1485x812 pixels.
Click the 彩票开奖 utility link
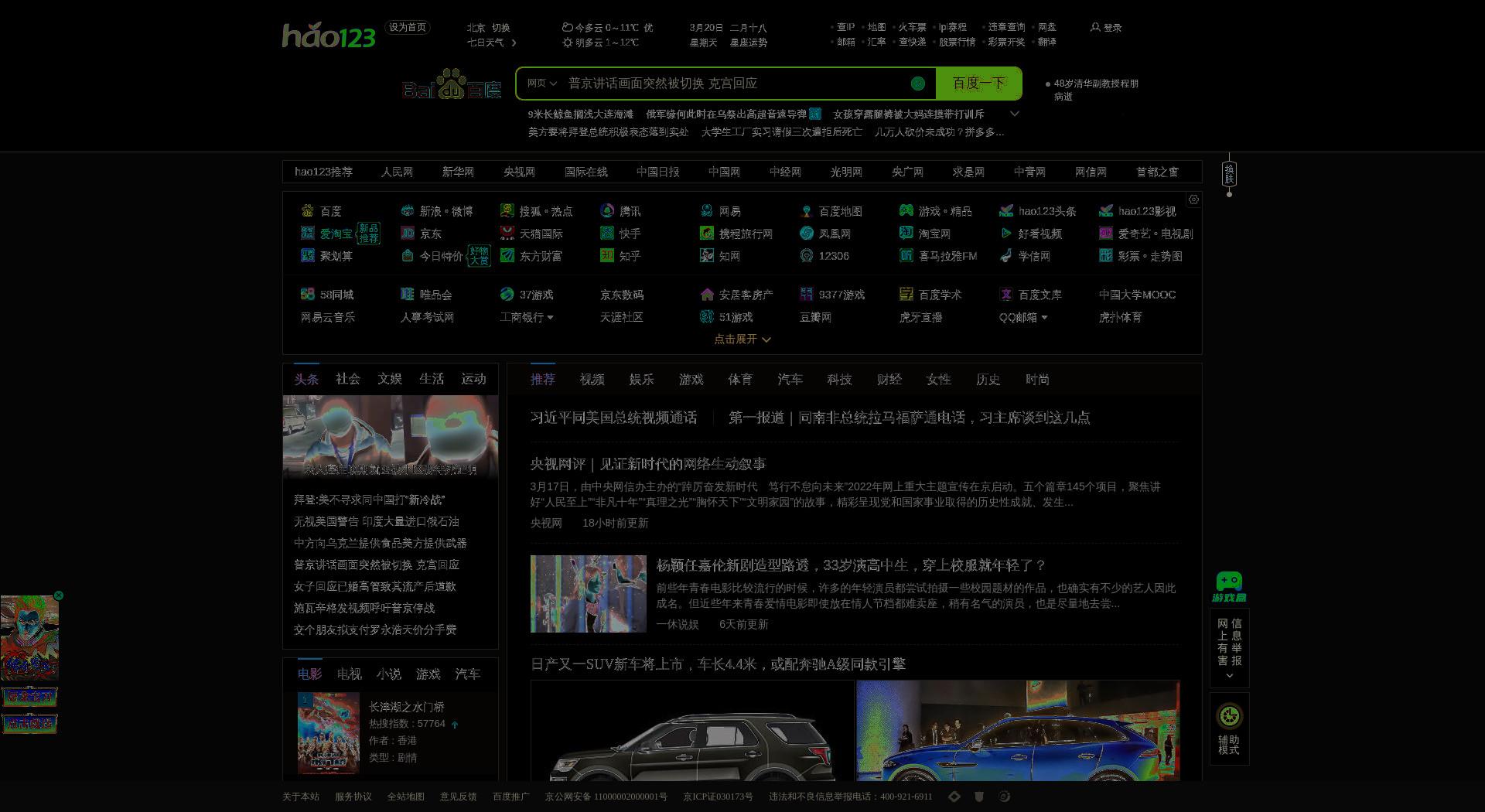point(1006,42)
